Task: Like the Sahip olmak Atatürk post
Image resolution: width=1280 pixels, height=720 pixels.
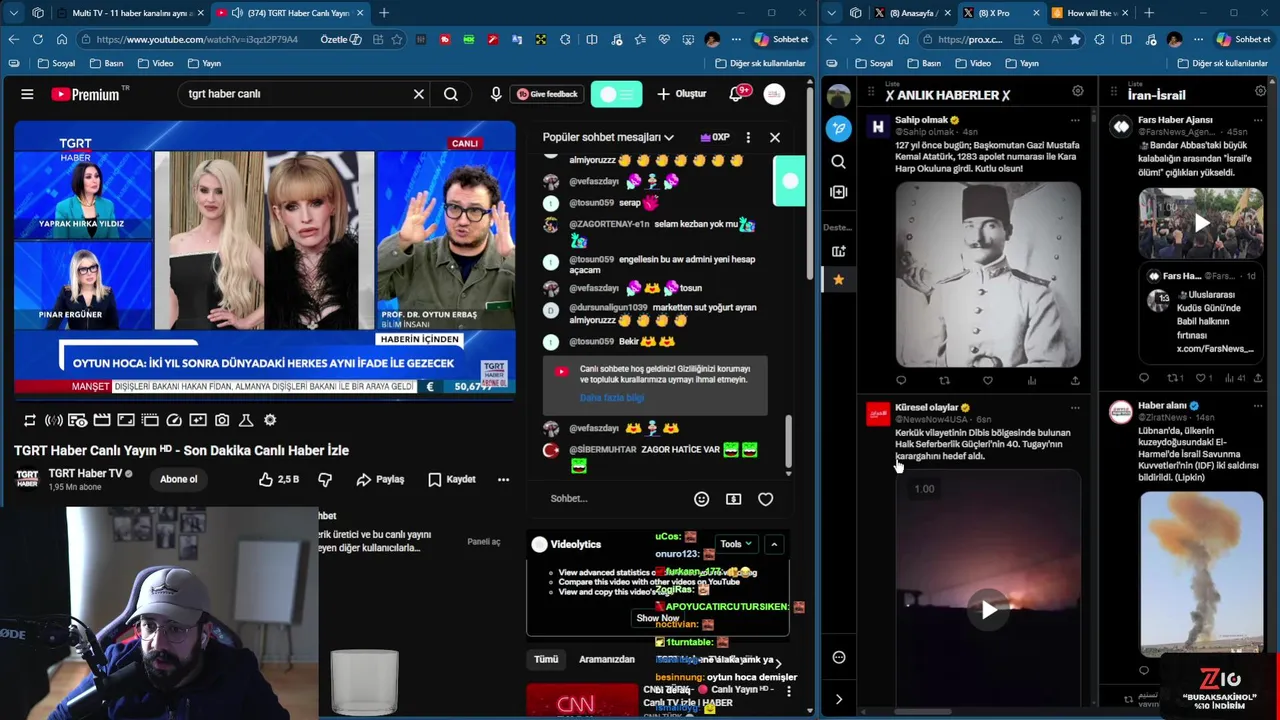Action: 988,380
